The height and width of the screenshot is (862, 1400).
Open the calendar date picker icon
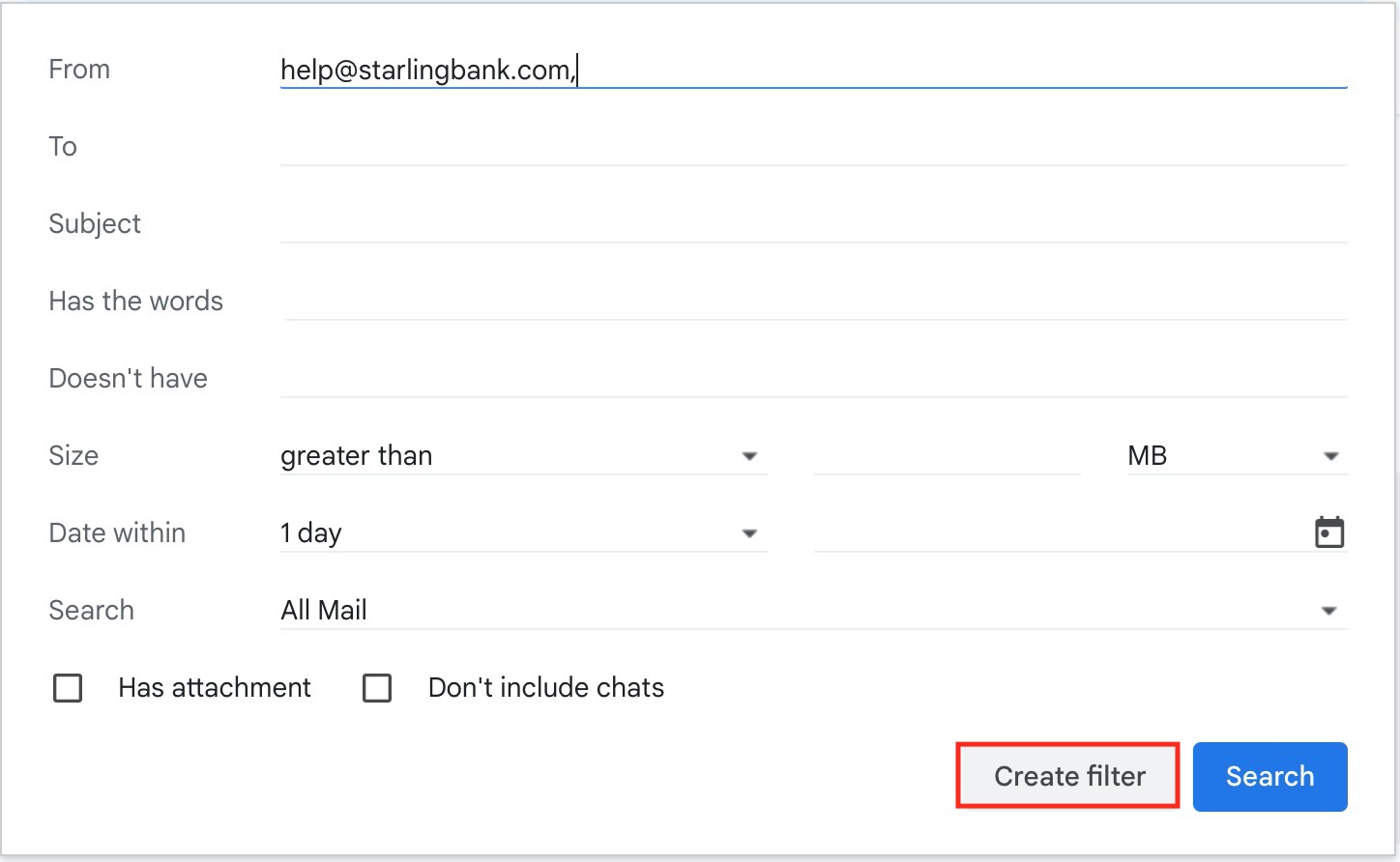click(x=1329, y=532)
